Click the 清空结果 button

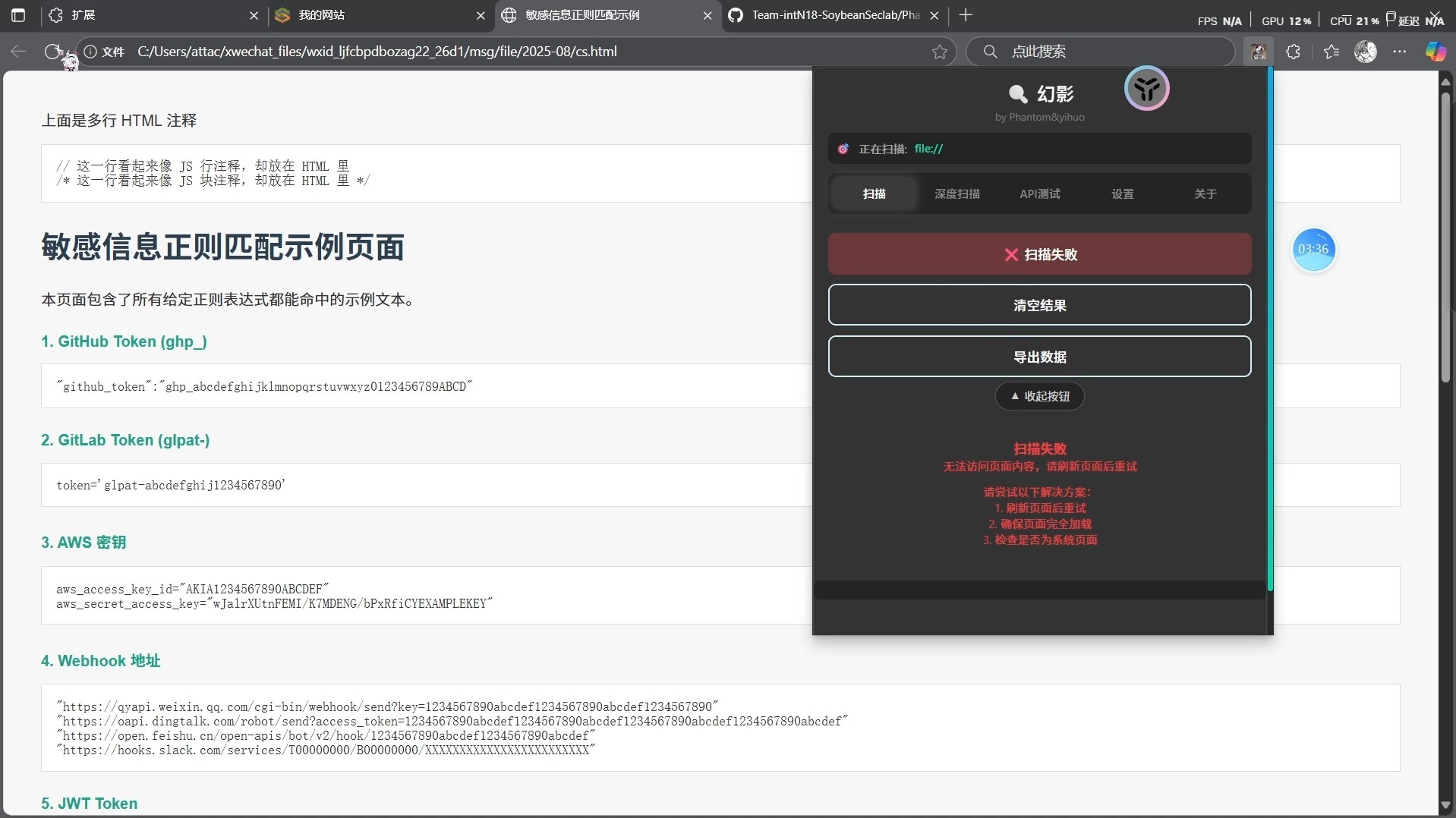point(1040,305)
